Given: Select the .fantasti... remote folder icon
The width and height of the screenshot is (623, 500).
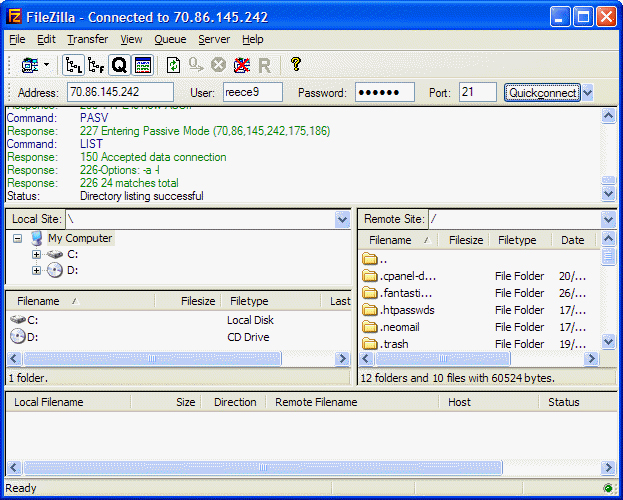Looking at the screenshot, I should click(370, 293).
